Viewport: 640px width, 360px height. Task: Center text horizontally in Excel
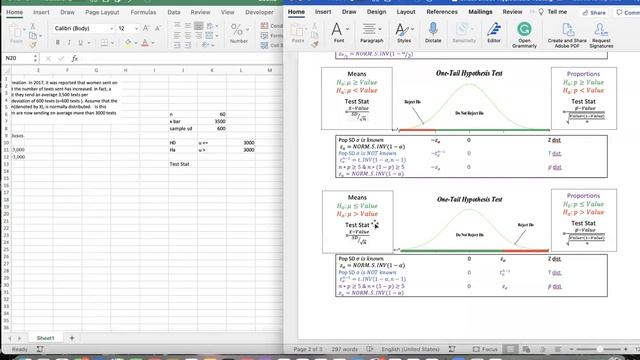[188, 36]
